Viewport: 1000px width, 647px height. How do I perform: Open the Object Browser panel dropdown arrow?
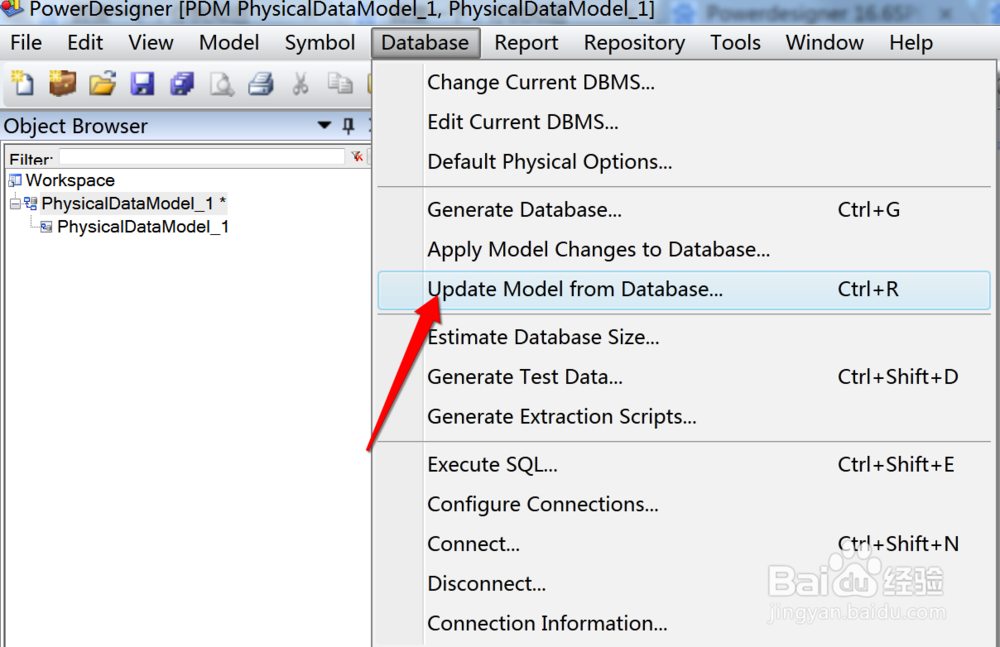324,125
